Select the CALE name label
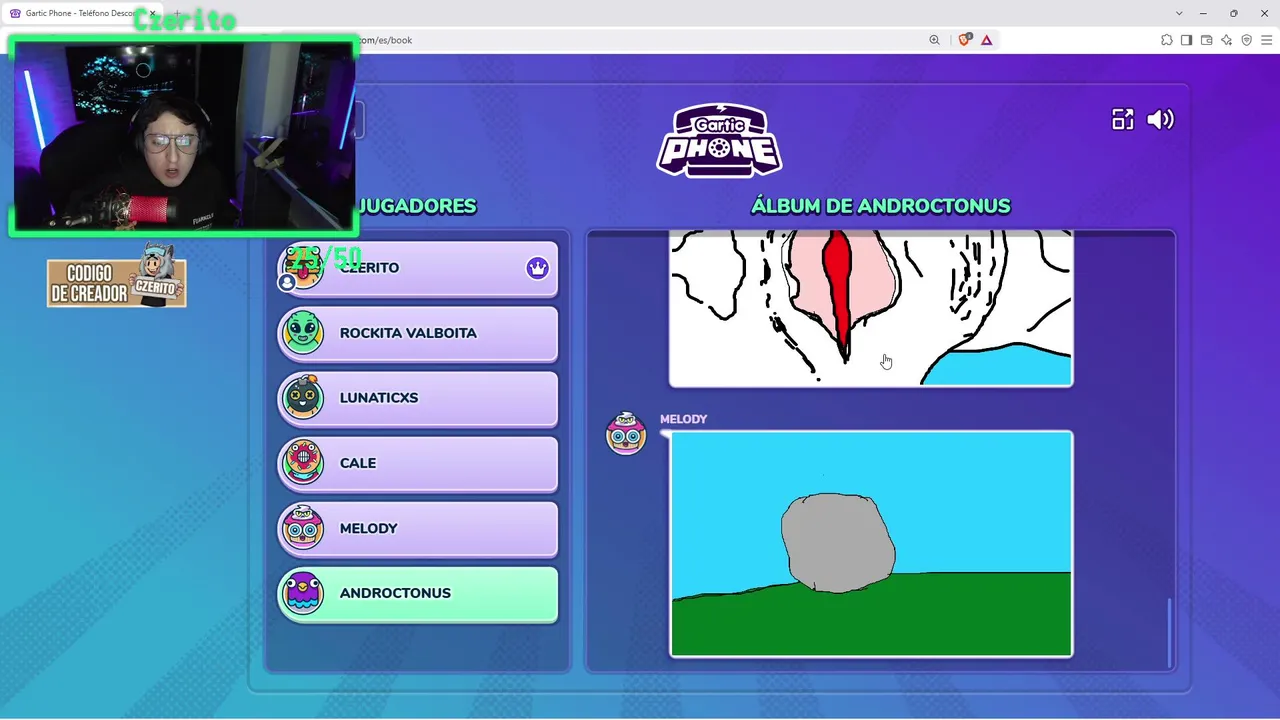The image size is (1280, 720). [x=358, y=463]
